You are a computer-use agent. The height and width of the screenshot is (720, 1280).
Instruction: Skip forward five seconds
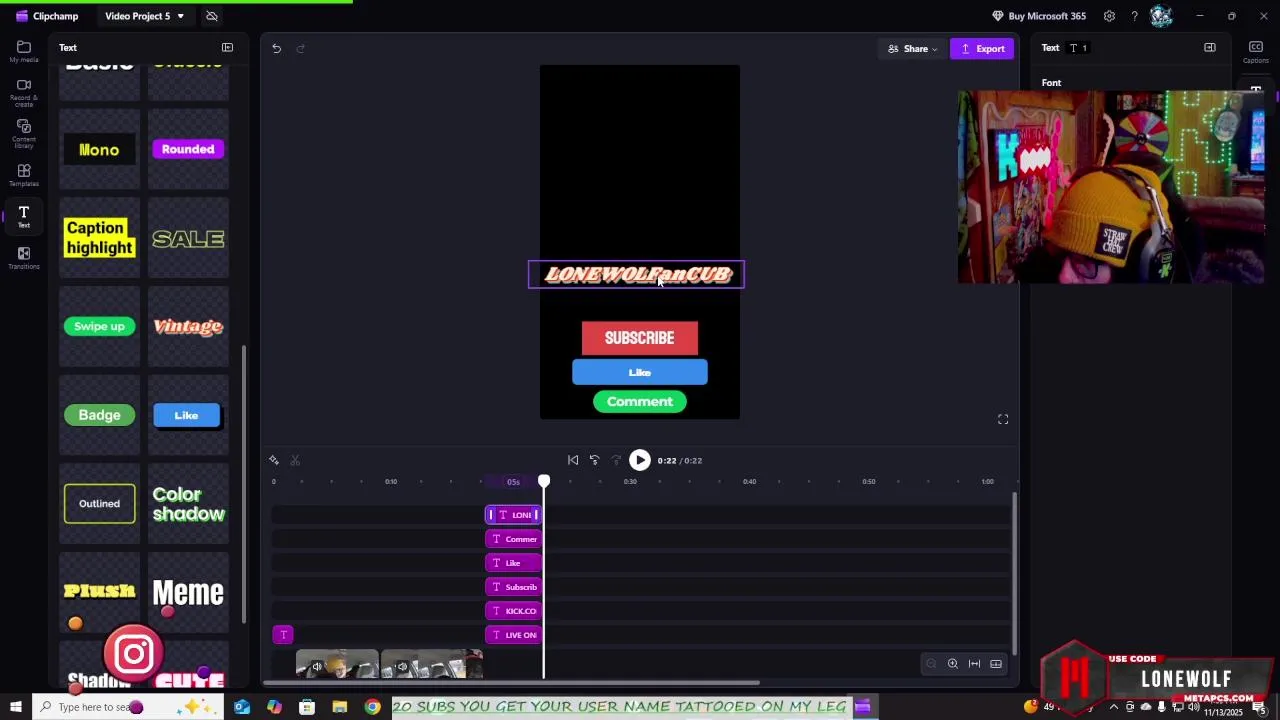tap(616, 460)
